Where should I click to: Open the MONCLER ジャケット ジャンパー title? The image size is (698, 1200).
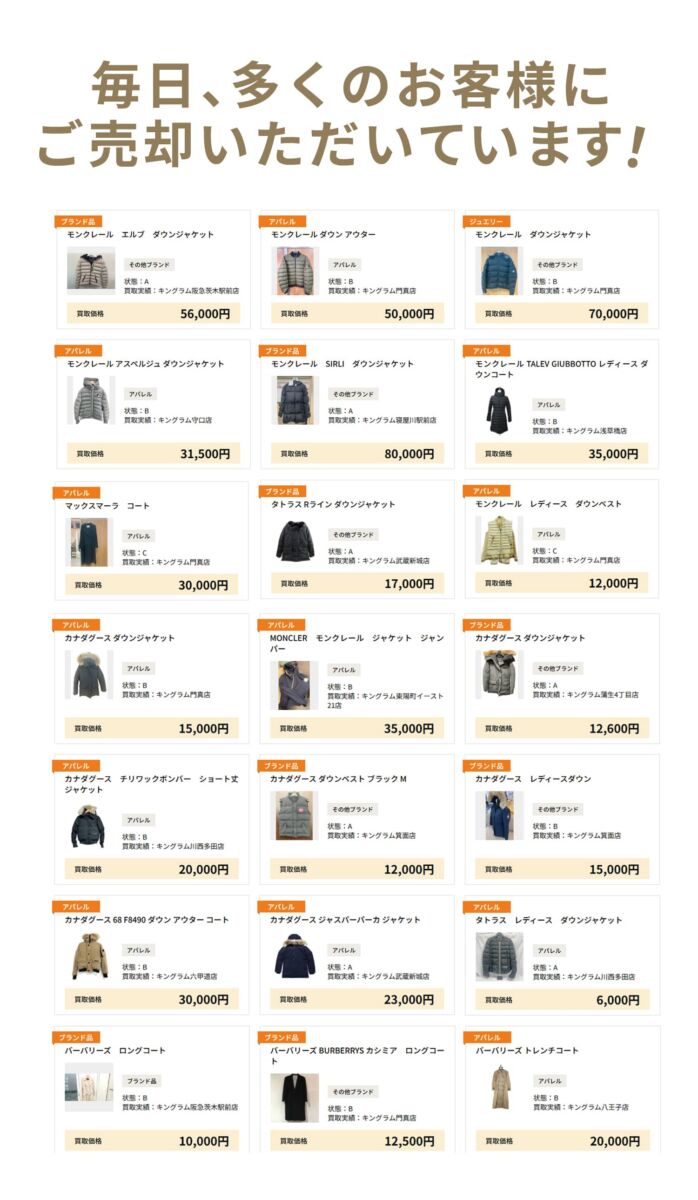click(356, 643)
